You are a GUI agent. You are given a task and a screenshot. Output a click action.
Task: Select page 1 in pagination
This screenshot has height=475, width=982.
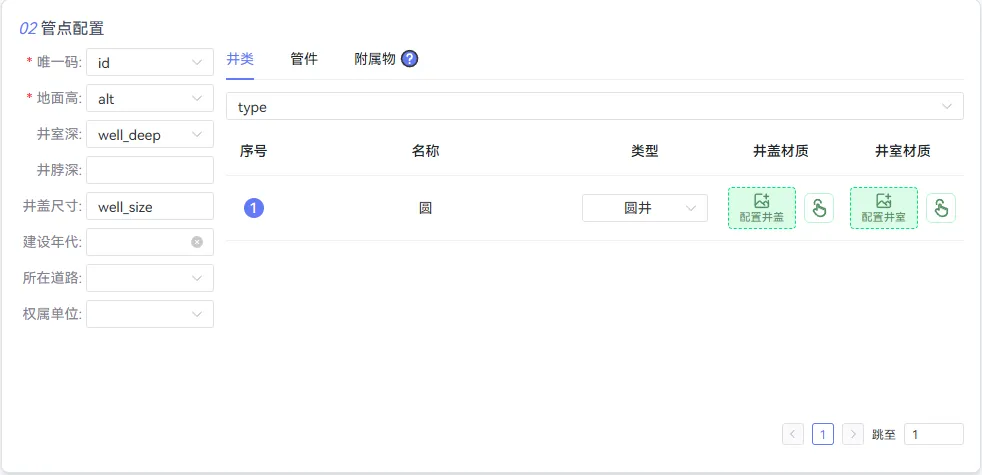[823, 434]
